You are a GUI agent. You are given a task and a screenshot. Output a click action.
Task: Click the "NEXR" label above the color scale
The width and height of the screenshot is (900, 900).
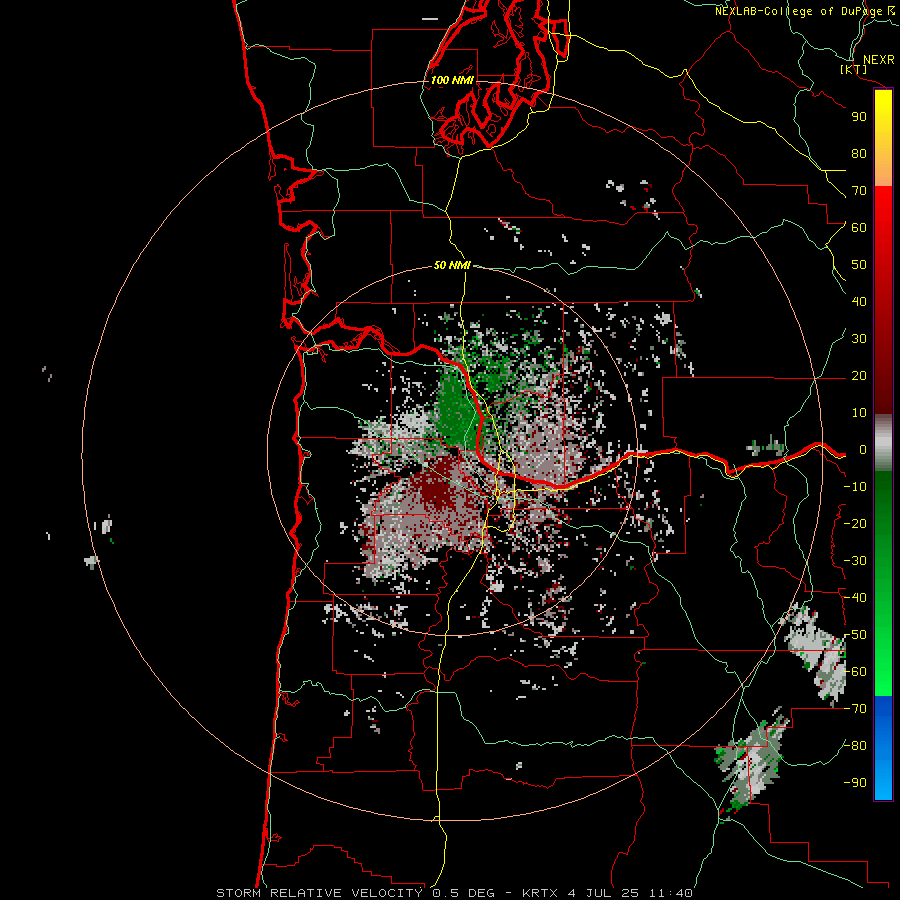(x=878, y=60)
